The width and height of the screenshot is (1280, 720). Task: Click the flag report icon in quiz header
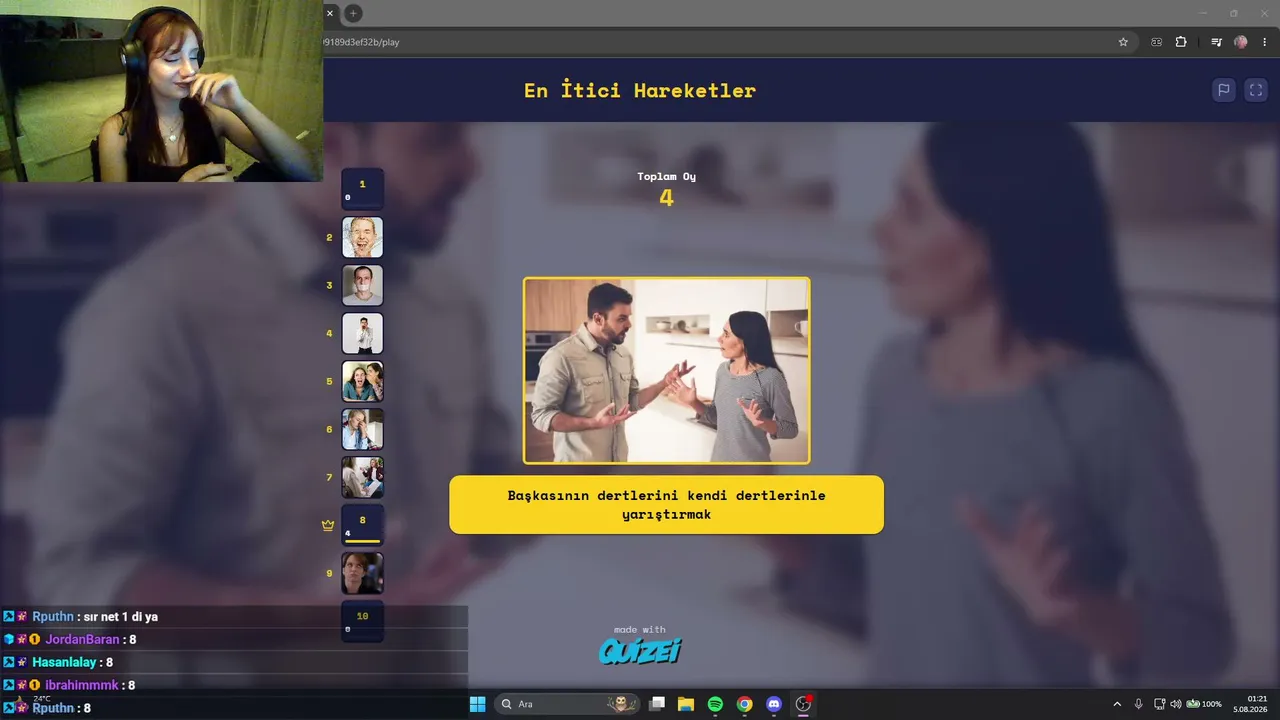(x=1223, y=90)
